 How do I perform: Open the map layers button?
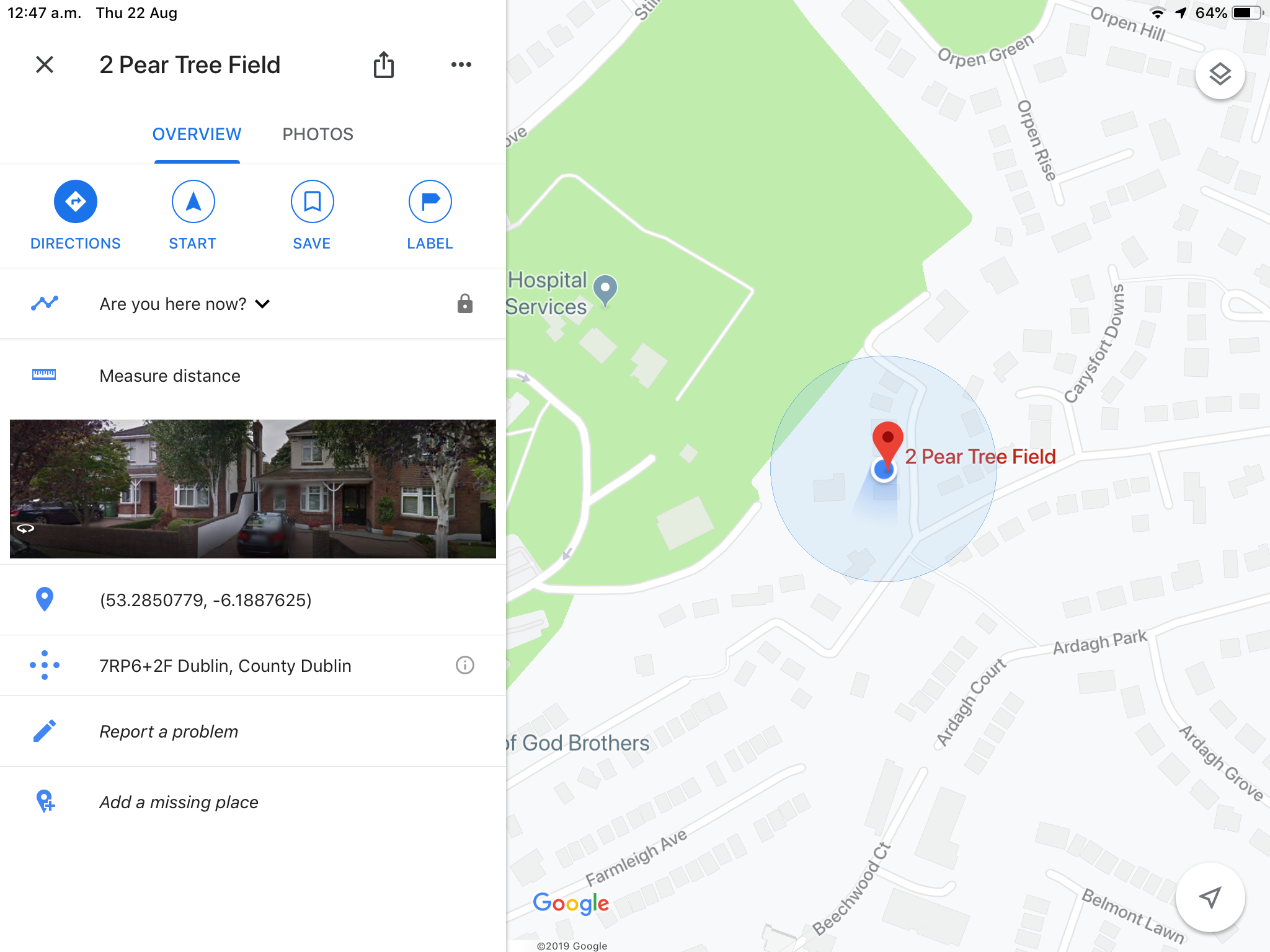tap(1220, 74)
